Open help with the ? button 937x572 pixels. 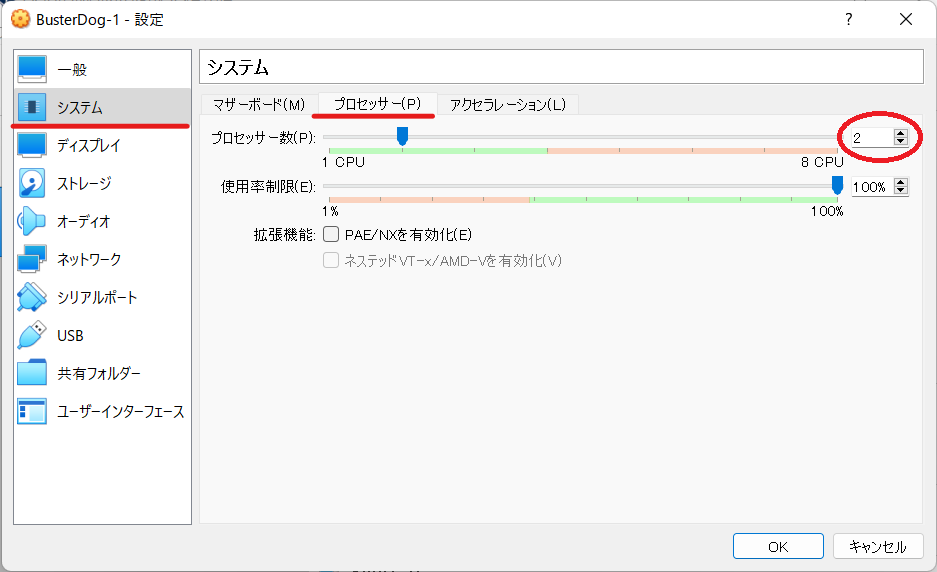[849, 19]
